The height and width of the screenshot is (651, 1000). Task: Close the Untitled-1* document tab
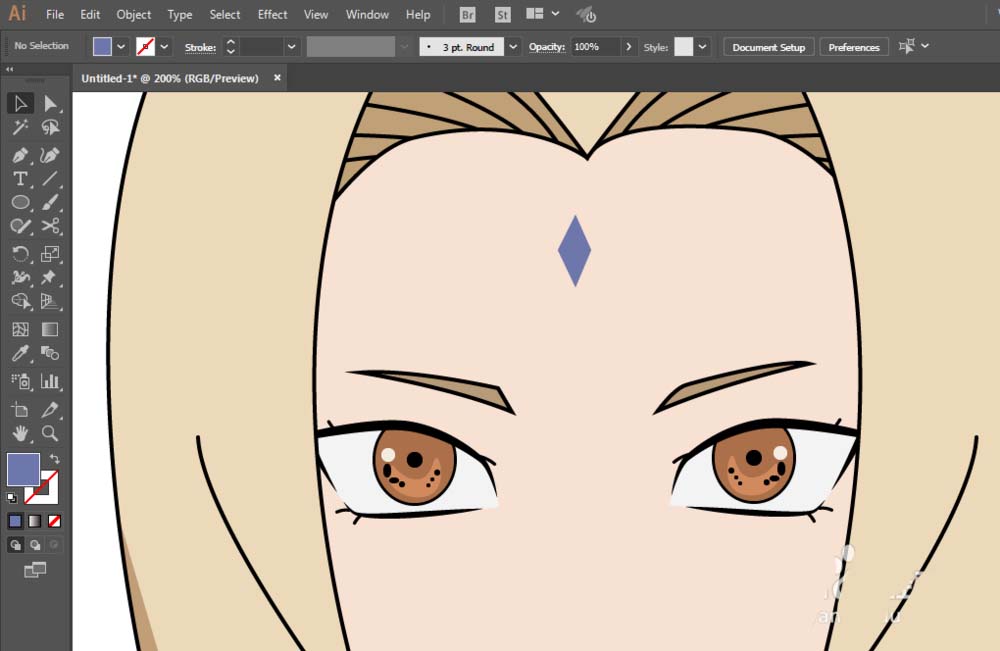coord(277,78)
